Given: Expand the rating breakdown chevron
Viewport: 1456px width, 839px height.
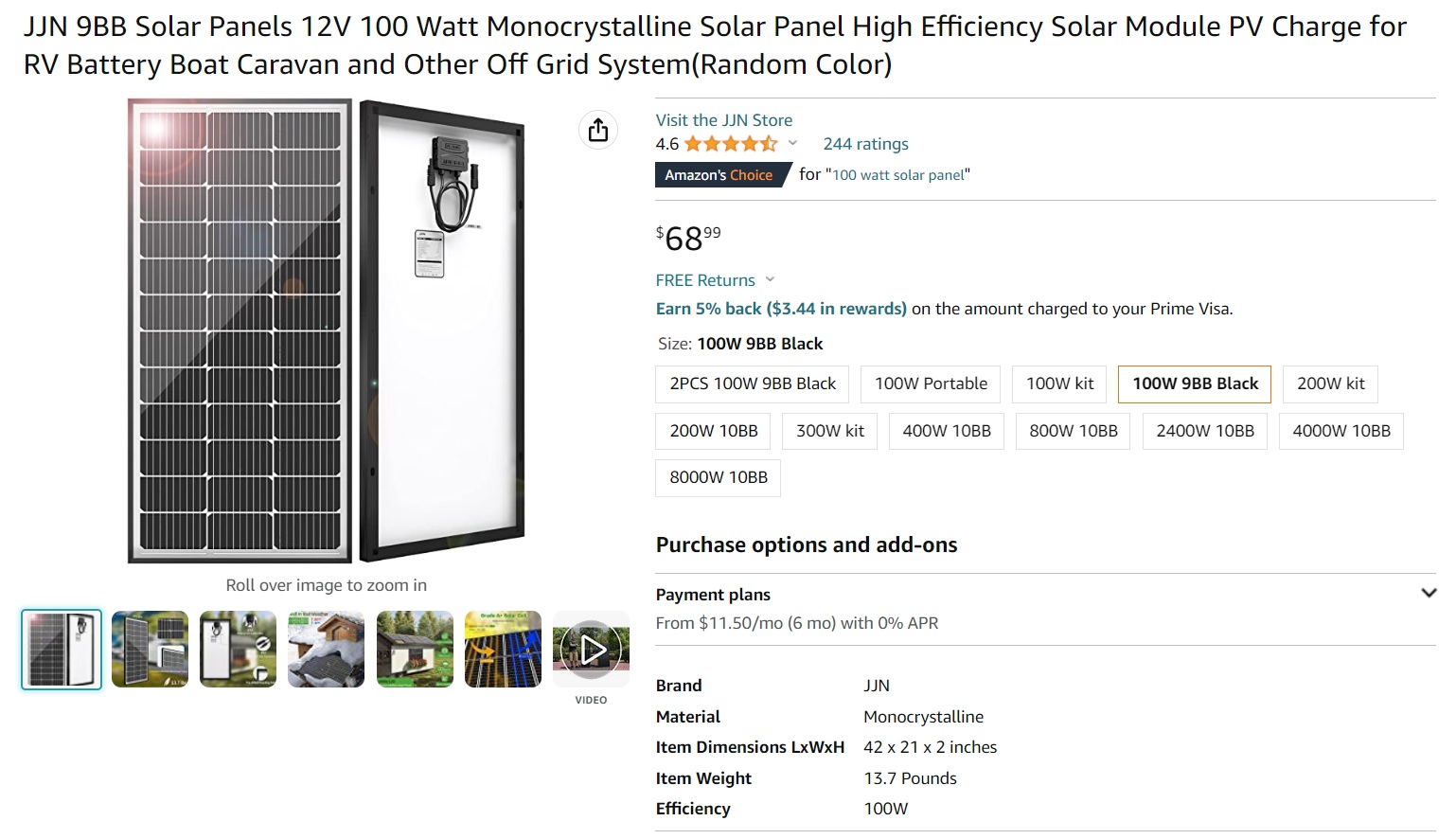Looking at the screenshot, I should [x=792, y=144].
